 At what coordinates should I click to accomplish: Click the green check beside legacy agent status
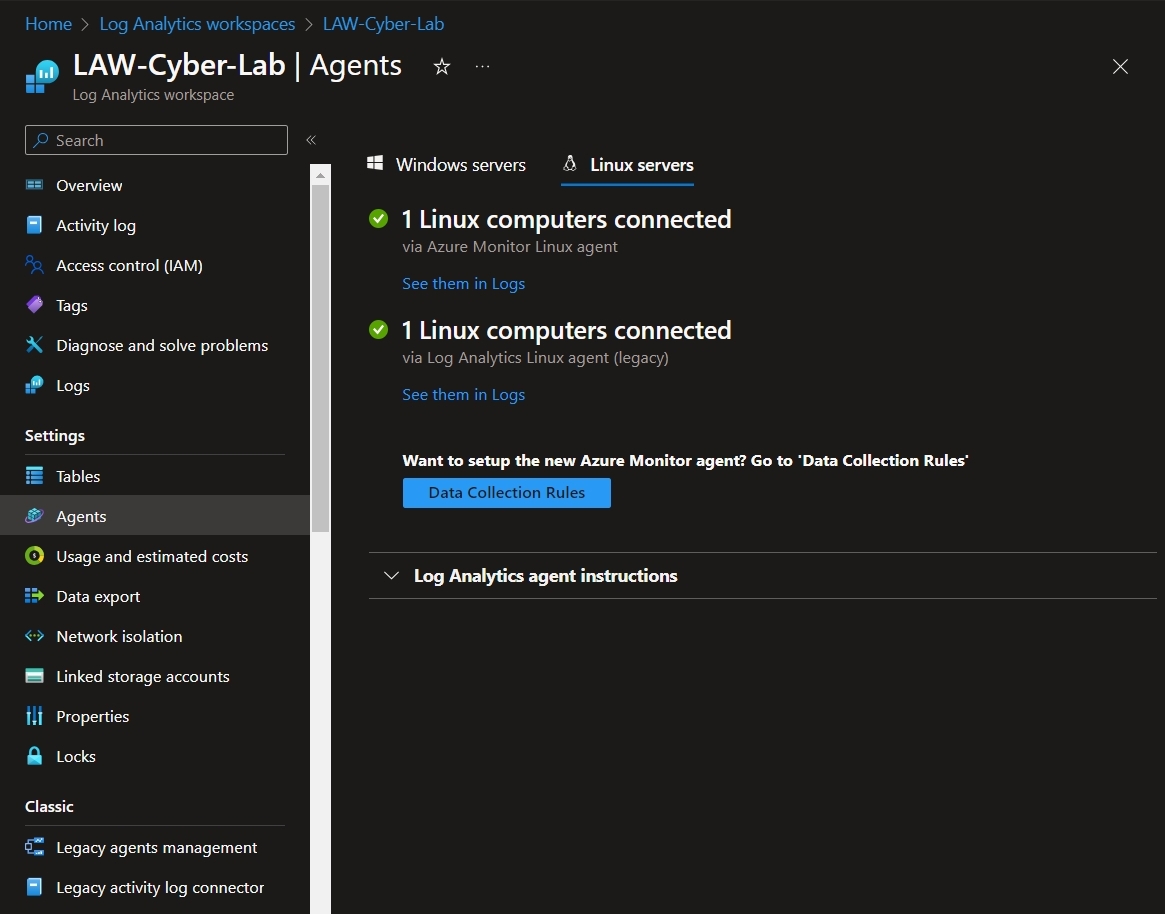click(378, 329)
